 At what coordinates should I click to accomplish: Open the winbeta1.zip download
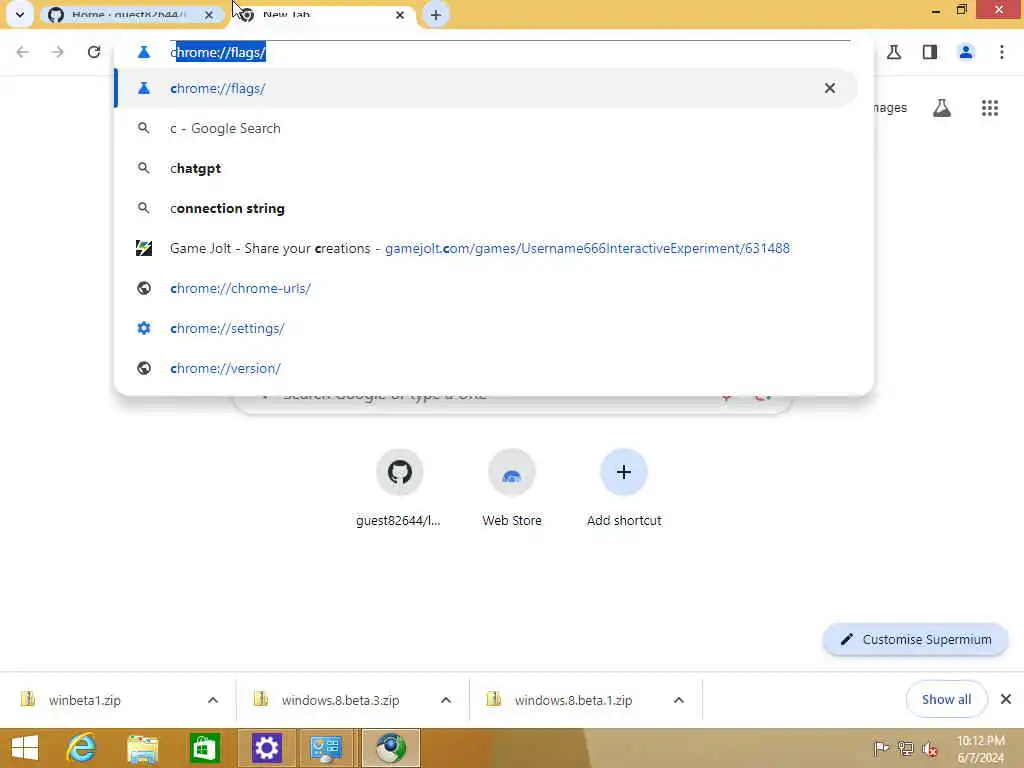point(85,700)
